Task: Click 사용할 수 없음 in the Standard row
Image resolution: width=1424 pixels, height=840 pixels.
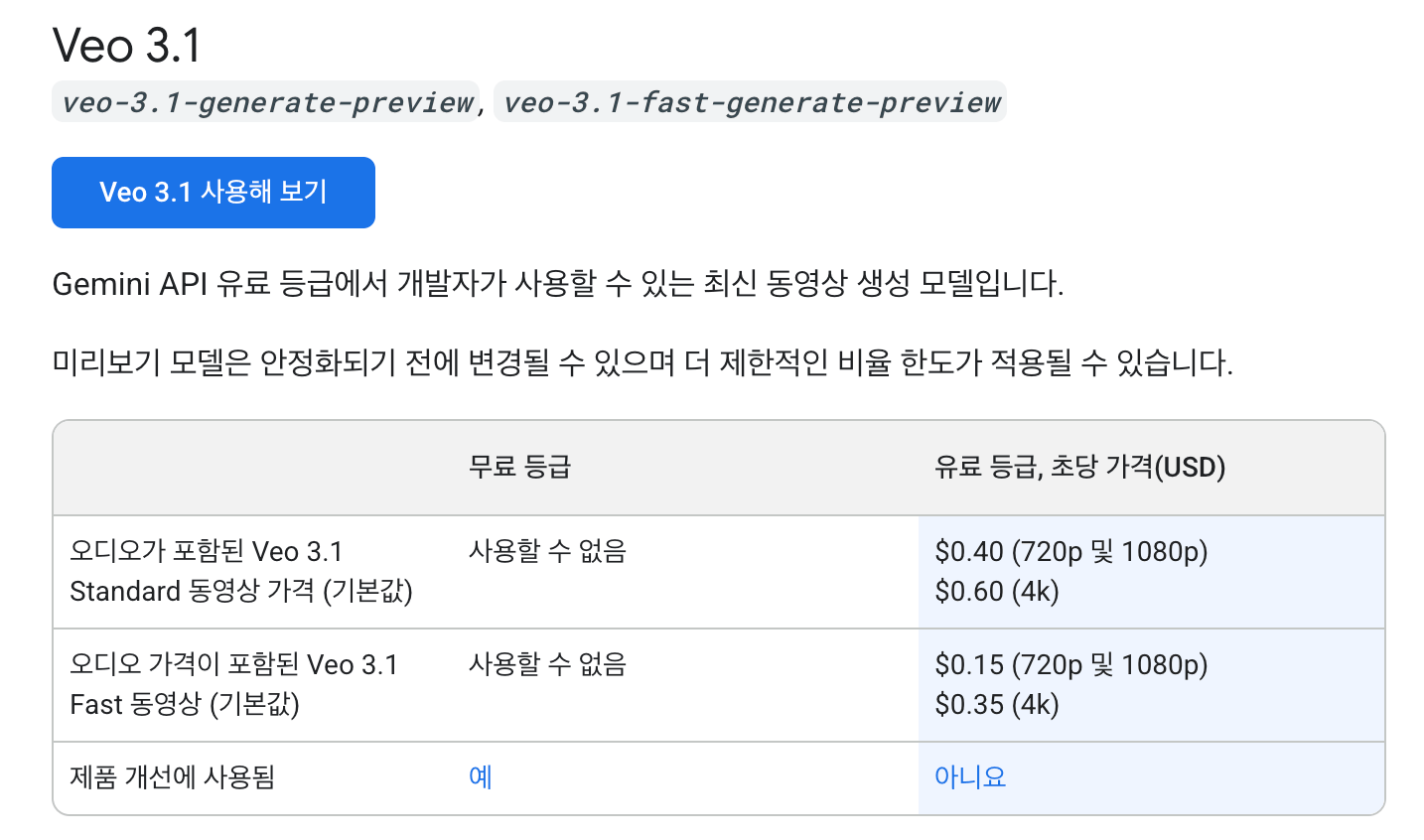Action: (547, 551)
